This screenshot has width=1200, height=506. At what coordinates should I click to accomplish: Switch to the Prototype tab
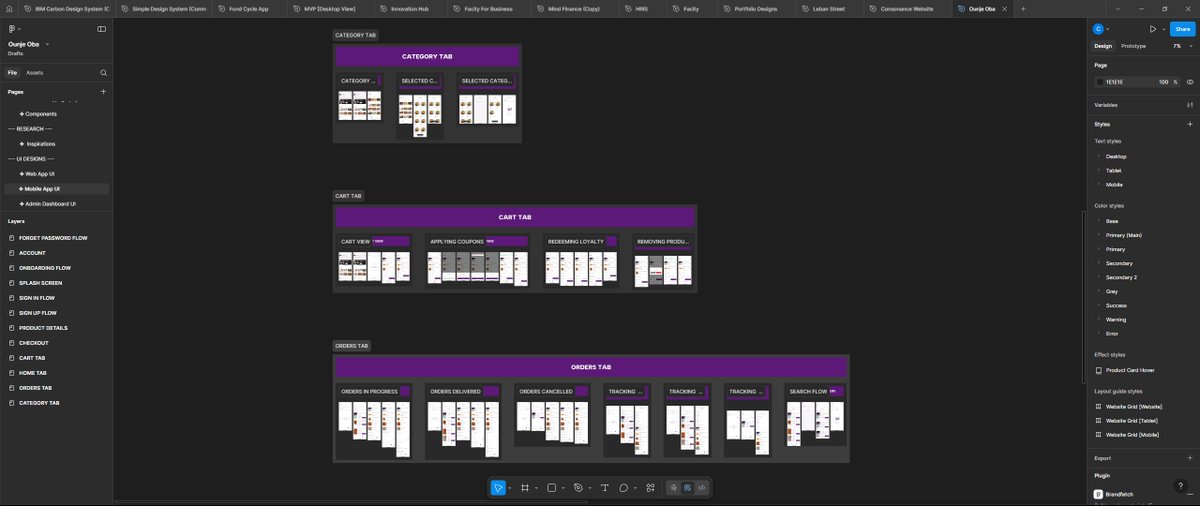tap(1134, 46)
